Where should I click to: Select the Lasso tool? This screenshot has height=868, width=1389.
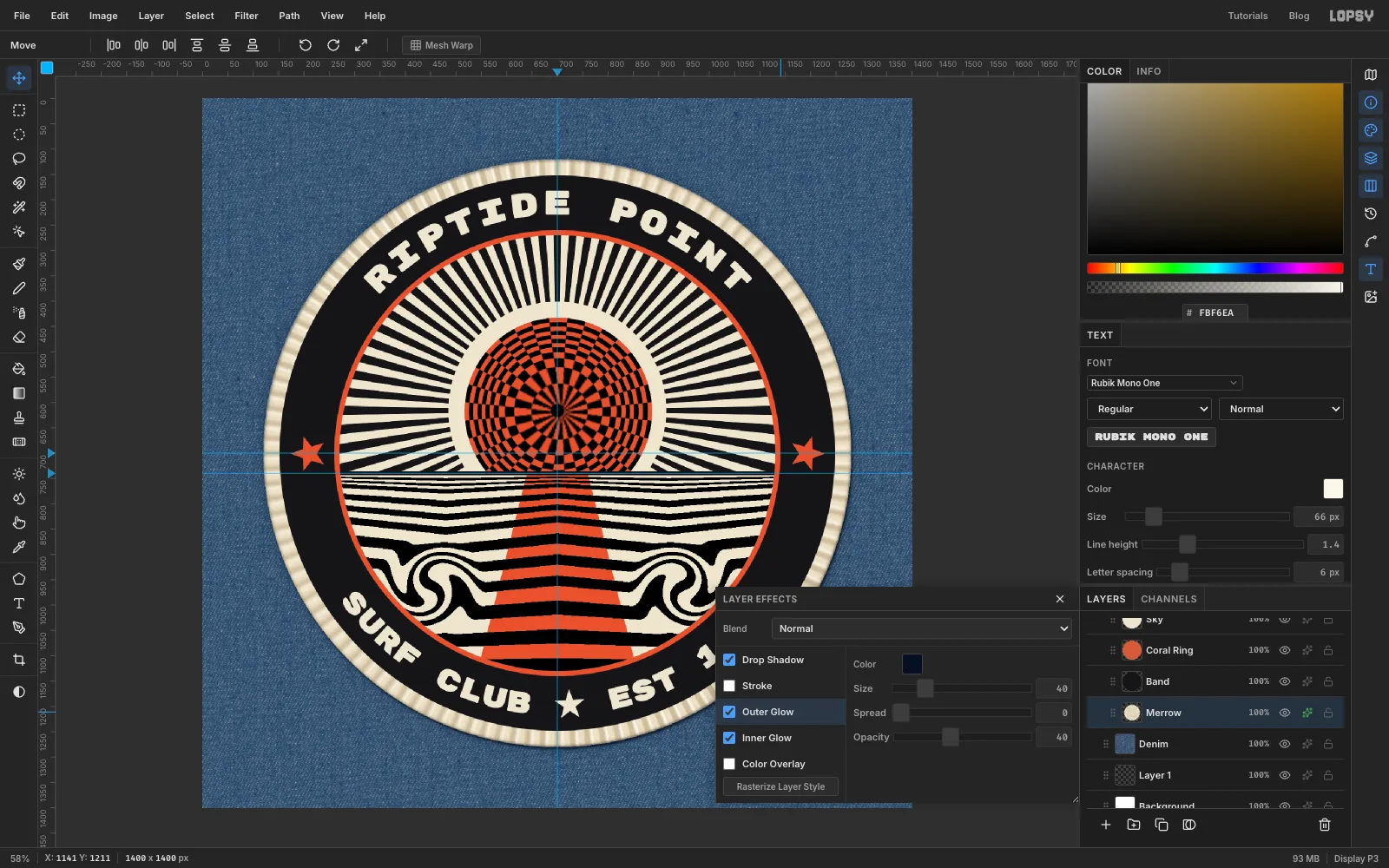coord(19,159)
